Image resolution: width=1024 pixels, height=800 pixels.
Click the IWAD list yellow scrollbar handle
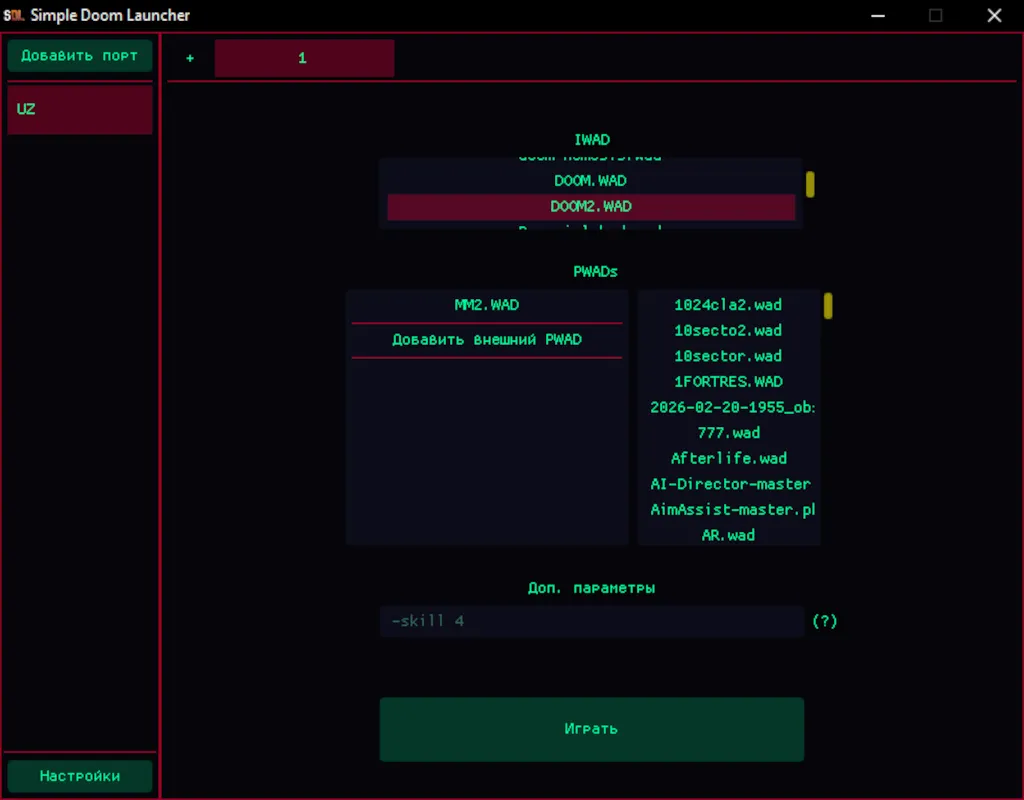810,184
